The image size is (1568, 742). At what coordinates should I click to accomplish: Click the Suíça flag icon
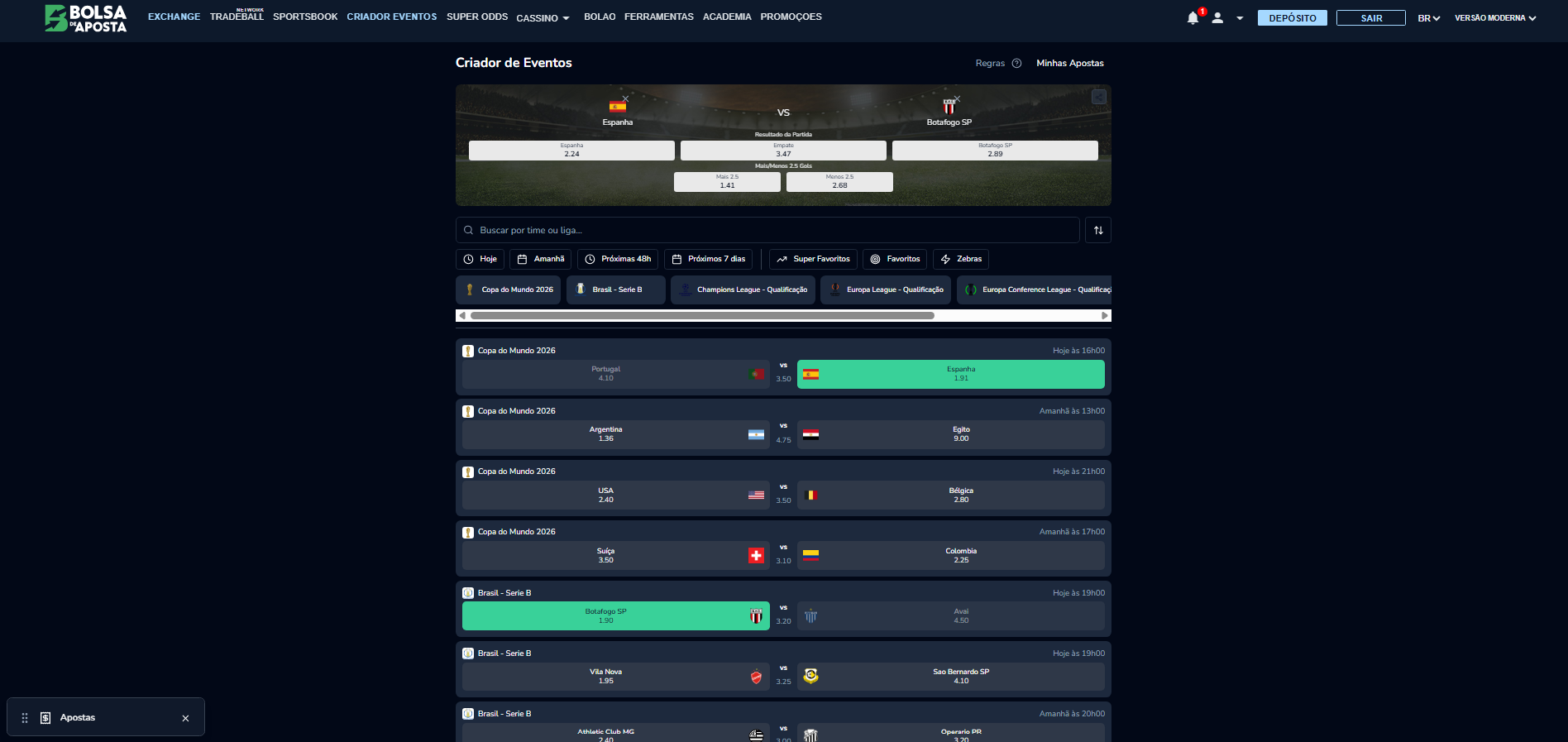756,556
